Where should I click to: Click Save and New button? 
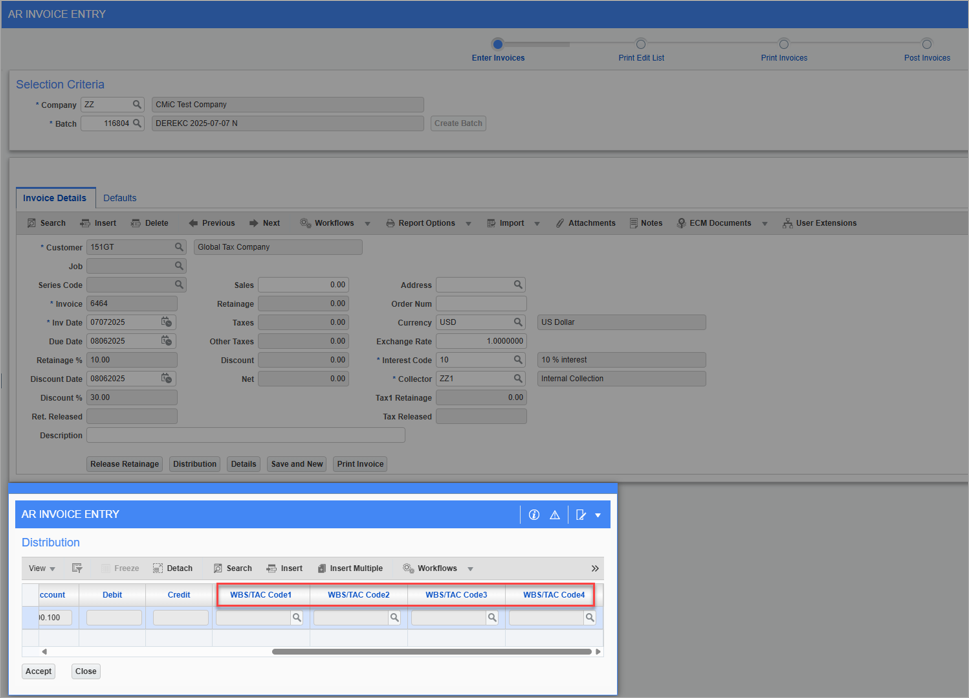tap(297, 464)
